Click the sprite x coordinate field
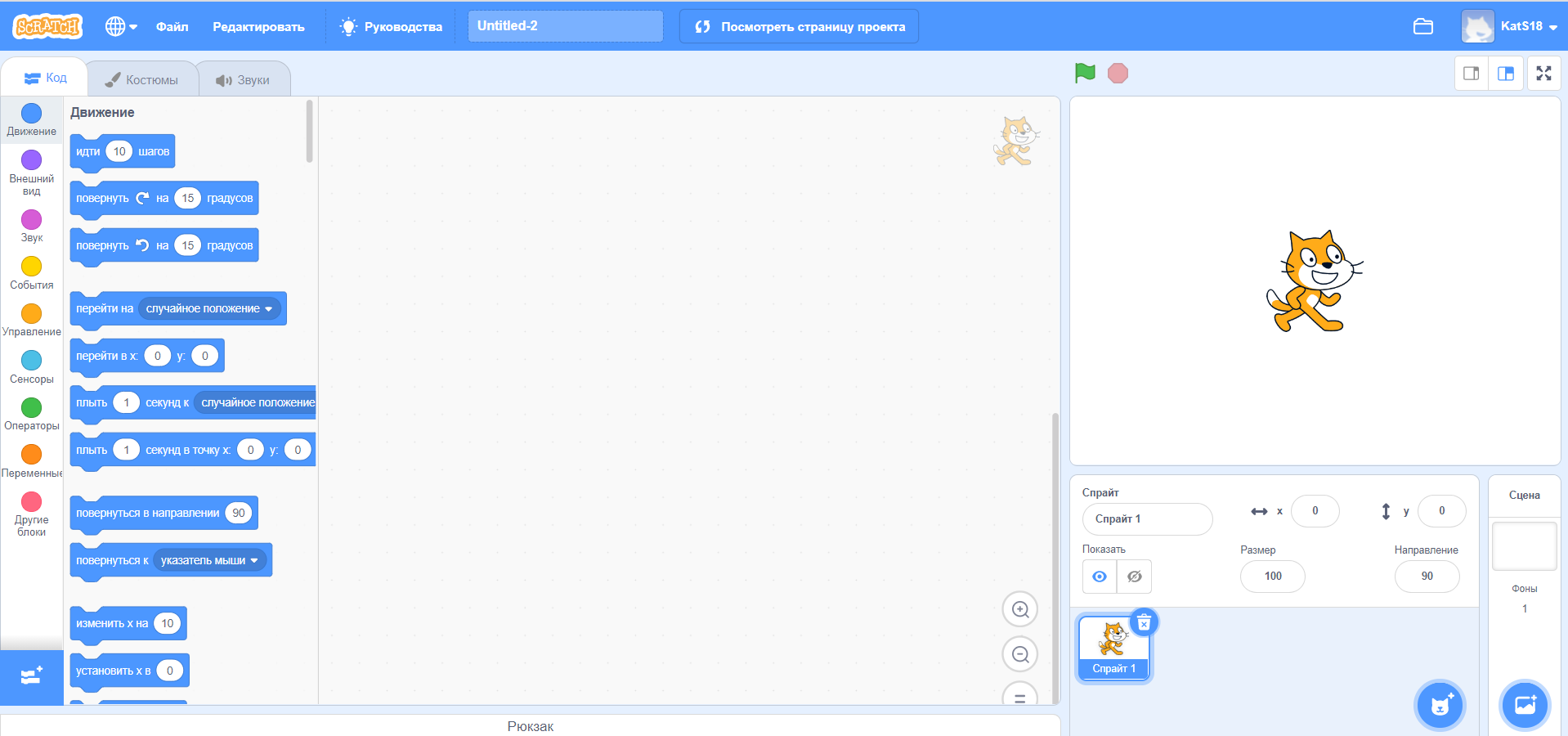The width and height of the screenshot is (1568, 736). click(1315, 511)
